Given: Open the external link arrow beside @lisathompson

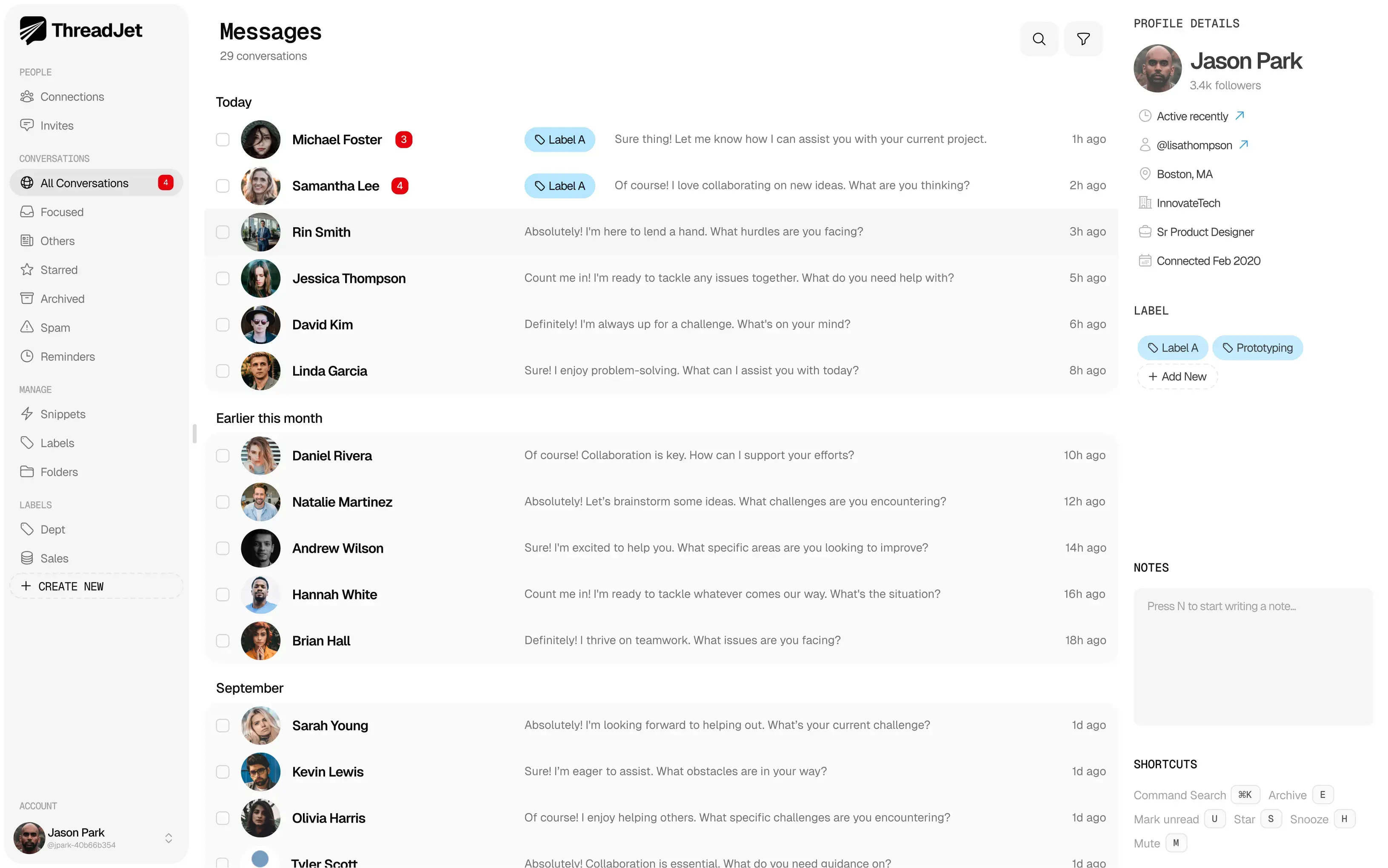Looking at the screenshot, I should pos(1243,145).
